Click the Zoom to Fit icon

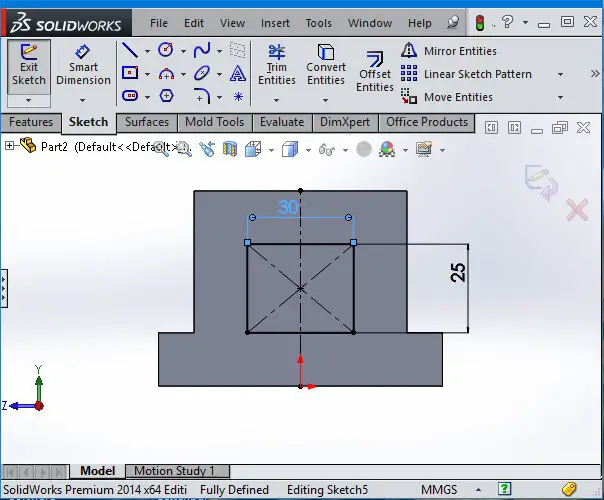pos(161,149)
